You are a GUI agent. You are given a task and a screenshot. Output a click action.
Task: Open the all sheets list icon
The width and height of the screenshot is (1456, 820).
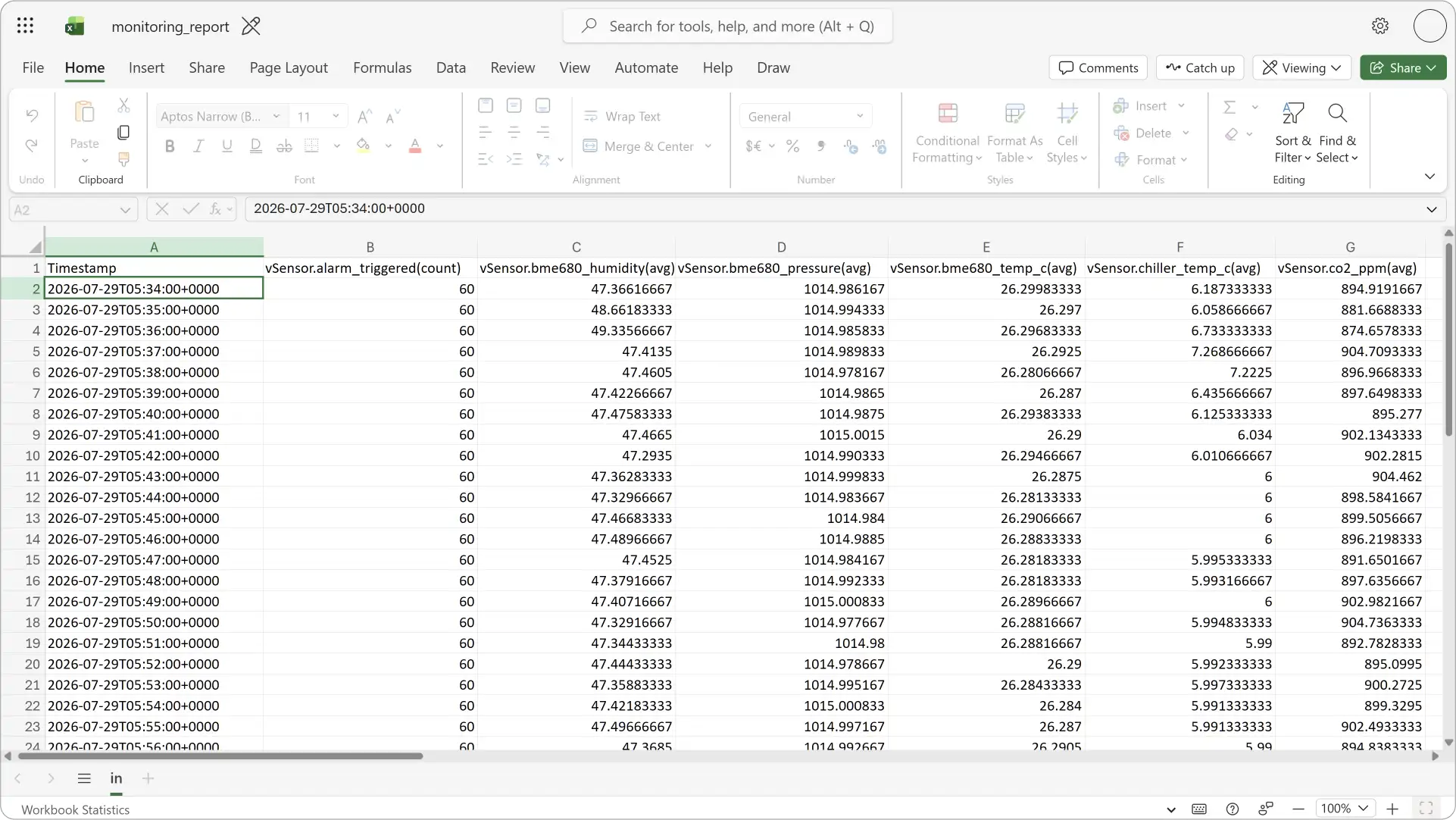pos(84,778)
